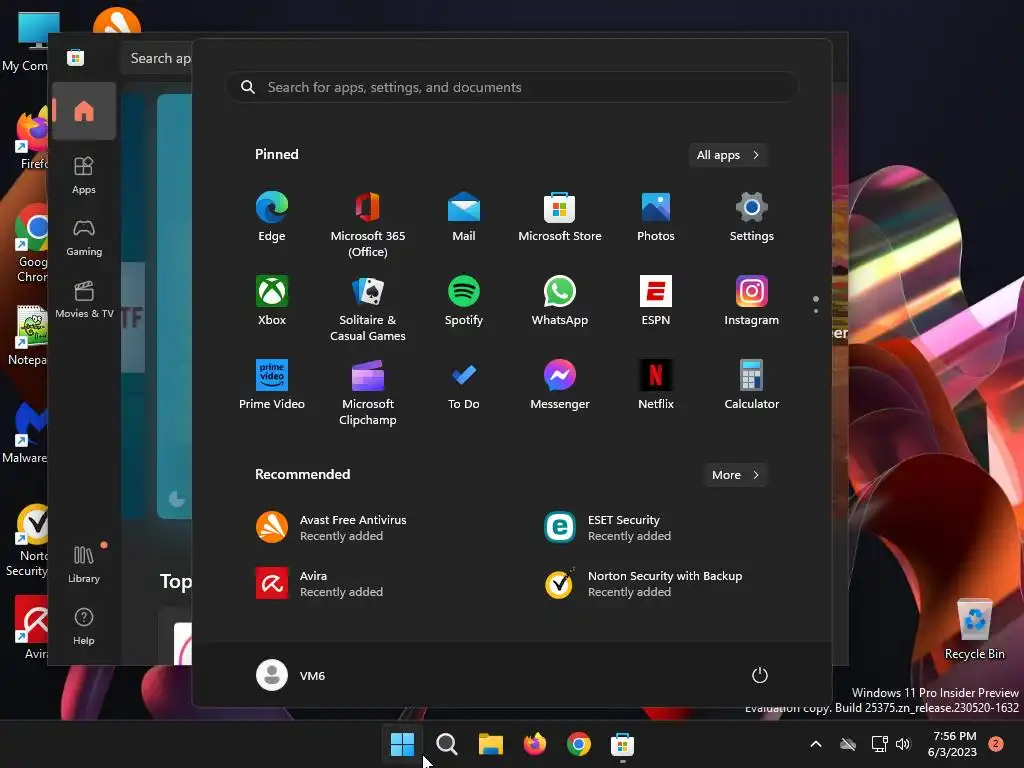1024x768 pixels.
Task: Open the Calculator app
Action: tap(752, 385)
